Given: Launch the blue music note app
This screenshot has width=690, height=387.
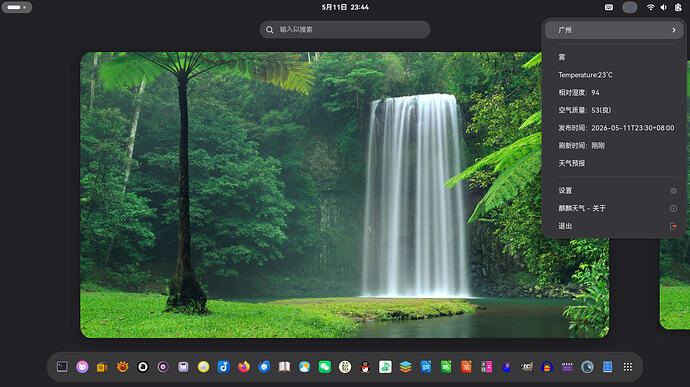Looking at the screenshot, I should click(x=224, y=367).
